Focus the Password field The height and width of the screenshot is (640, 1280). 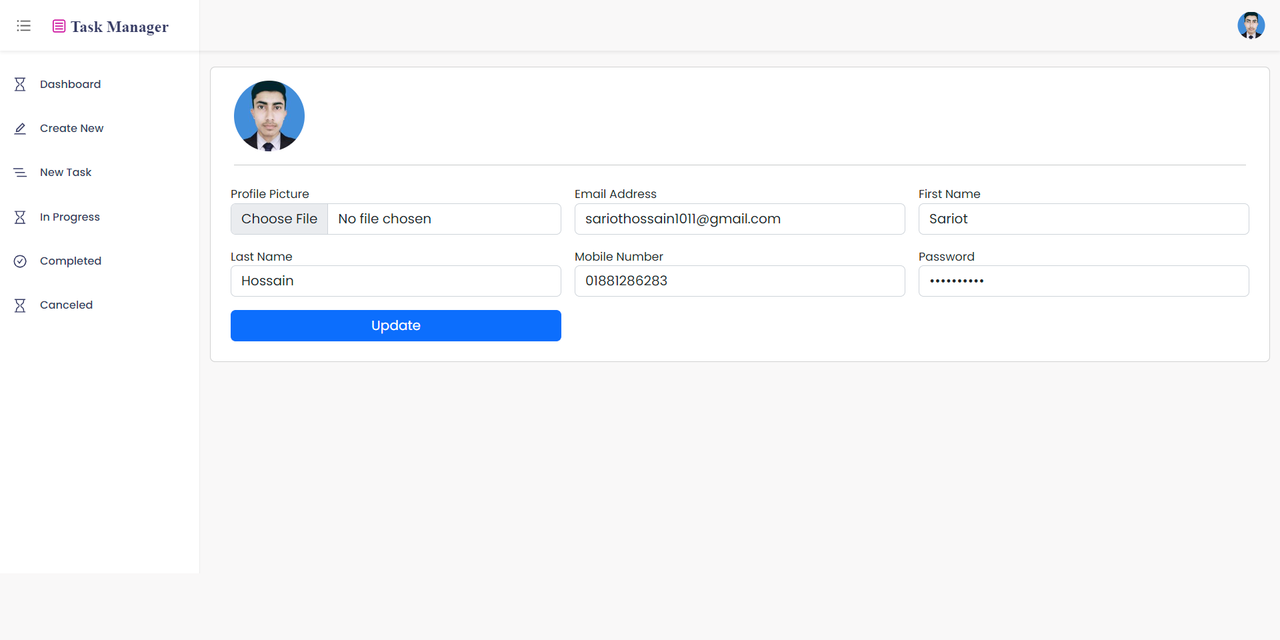coord(1084,281)
